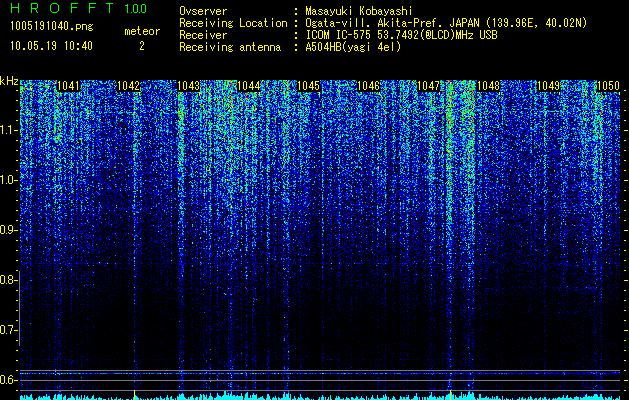Screen dimensions: 629x400
Task: Click the meteor count label
Action: click(x=142, y=31)
